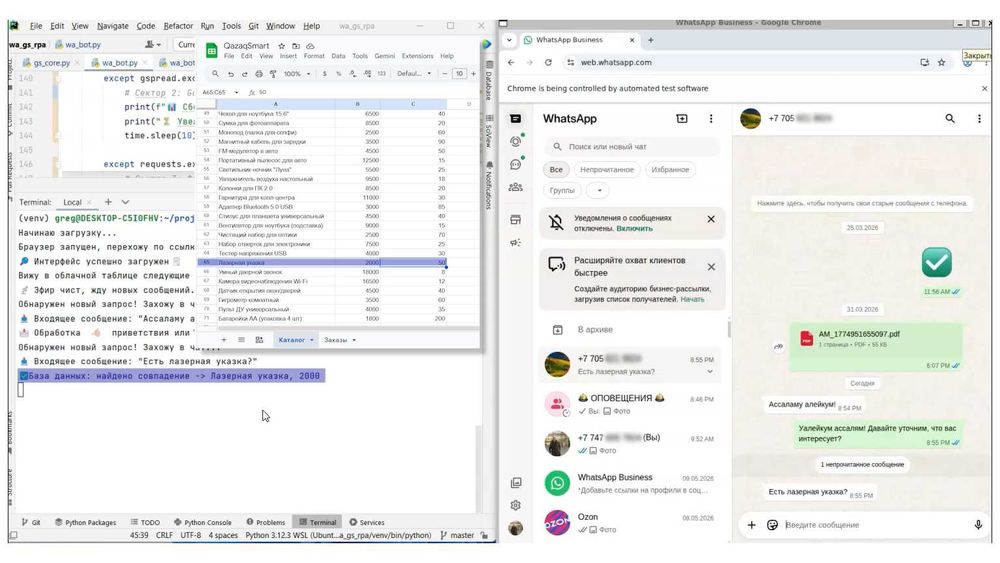Click Google Sheets undo icon
The image size is (1000, 563).
(231, 74)
